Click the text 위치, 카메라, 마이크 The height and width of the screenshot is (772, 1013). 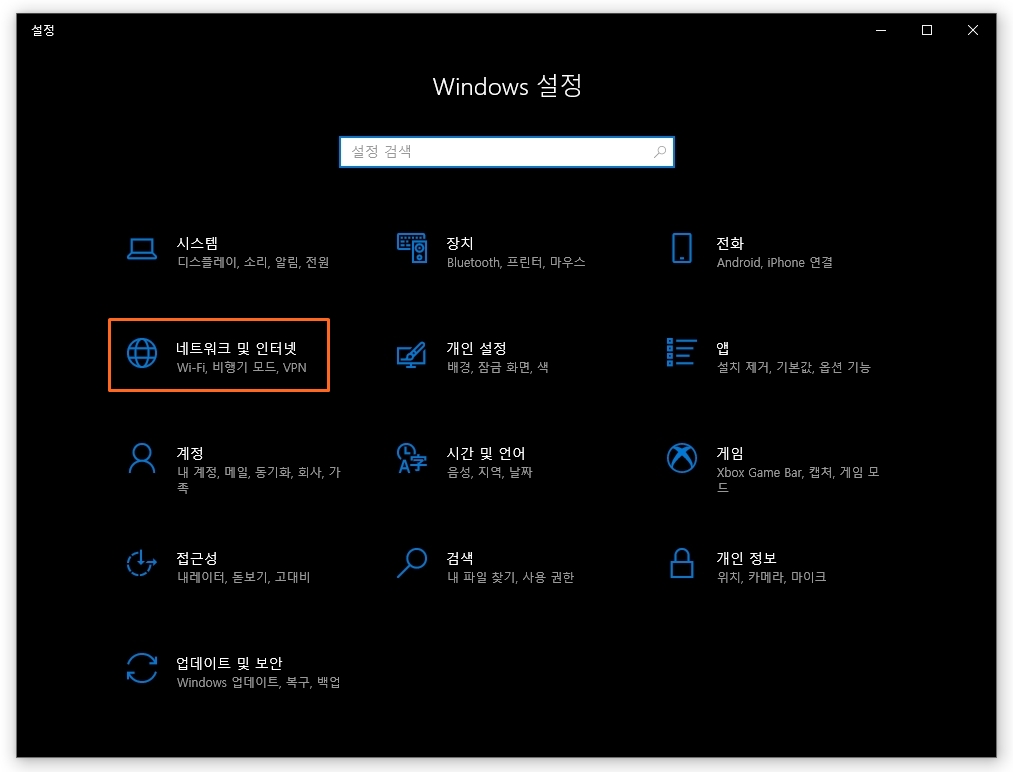[771, 577]
